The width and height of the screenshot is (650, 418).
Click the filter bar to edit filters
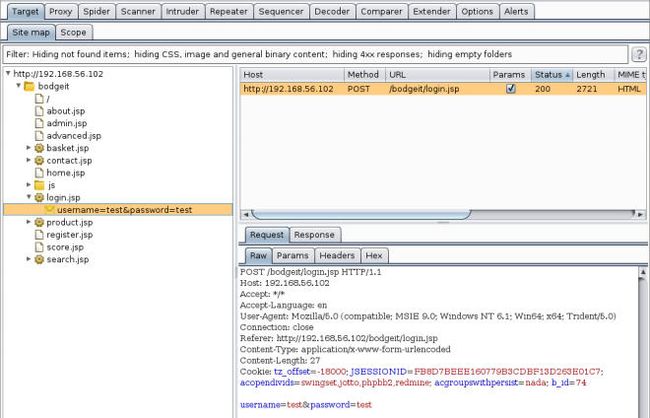coord(315,54)
